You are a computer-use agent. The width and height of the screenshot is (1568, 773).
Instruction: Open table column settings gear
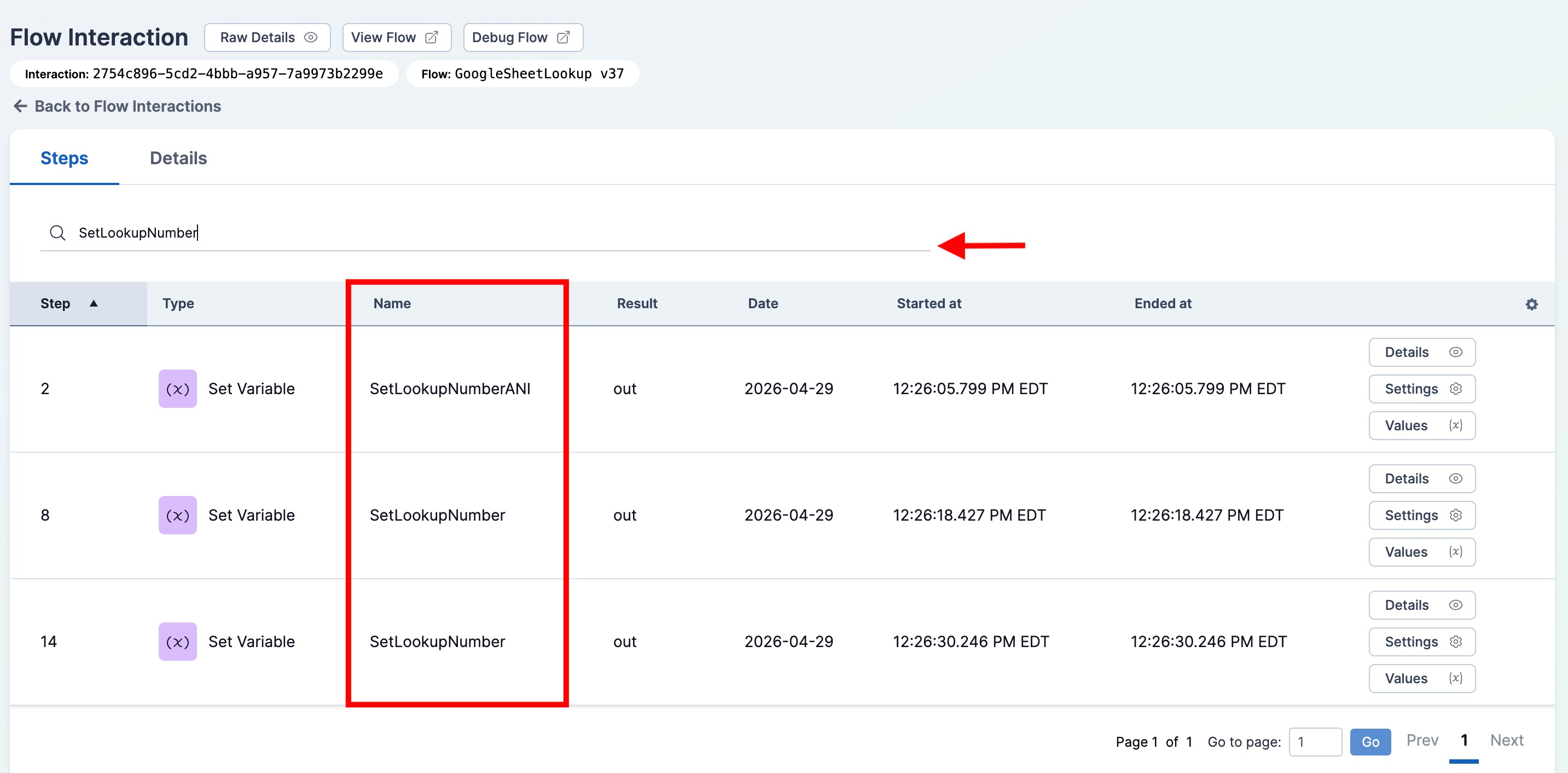coord(1531,304)
